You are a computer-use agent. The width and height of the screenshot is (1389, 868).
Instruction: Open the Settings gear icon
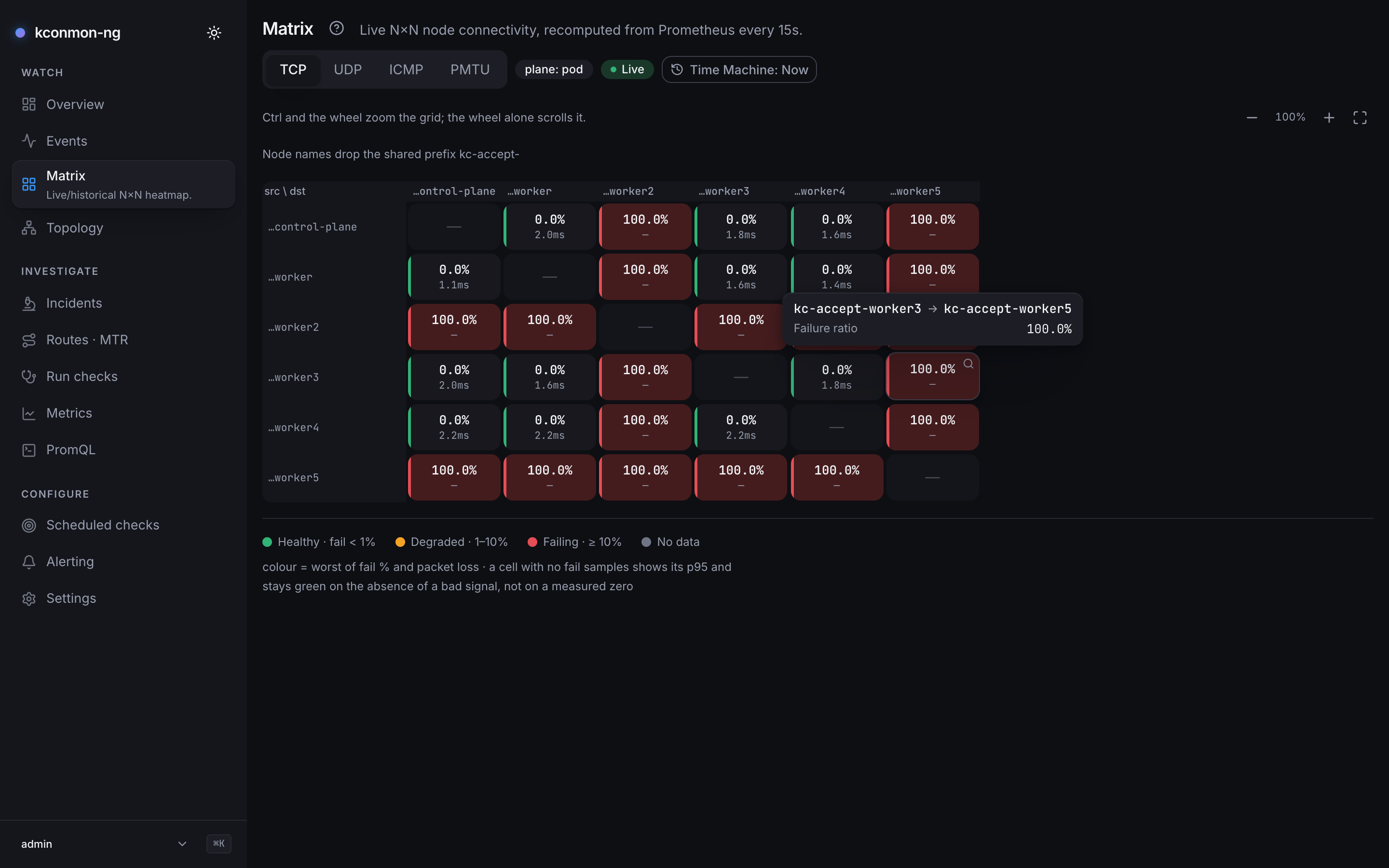click(29, 599)
